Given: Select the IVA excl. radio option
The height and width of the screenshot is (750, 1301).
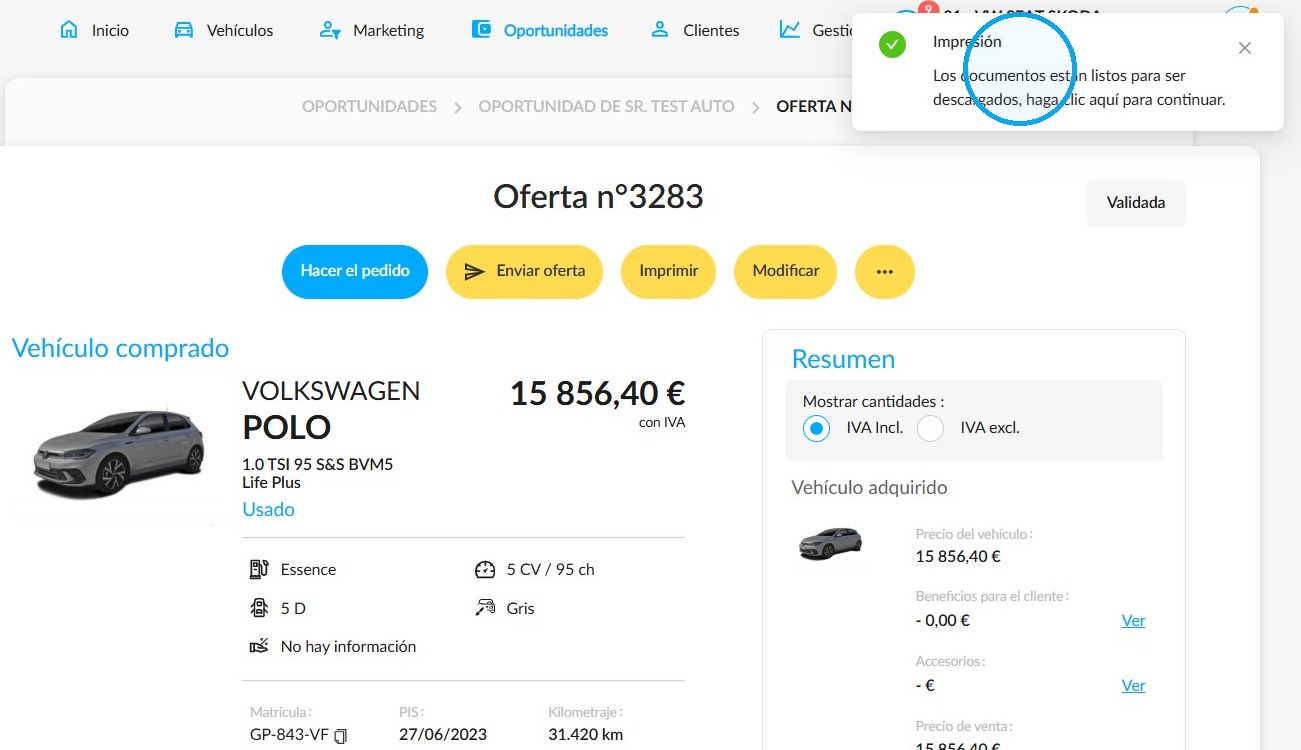Looking at the screenshot, I should [931, 428].
